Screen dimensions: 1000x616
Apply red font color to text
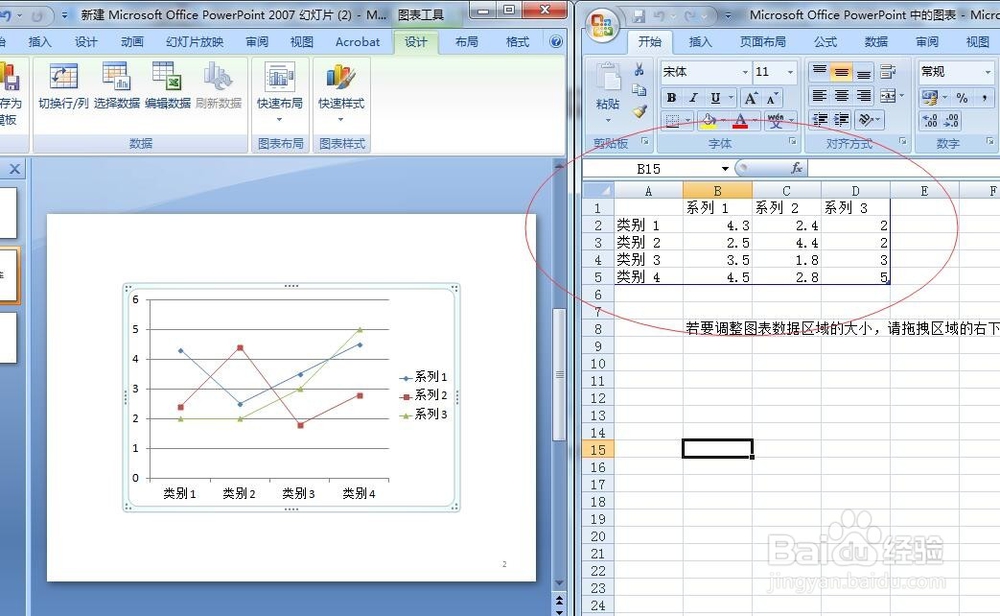[740, 121]
